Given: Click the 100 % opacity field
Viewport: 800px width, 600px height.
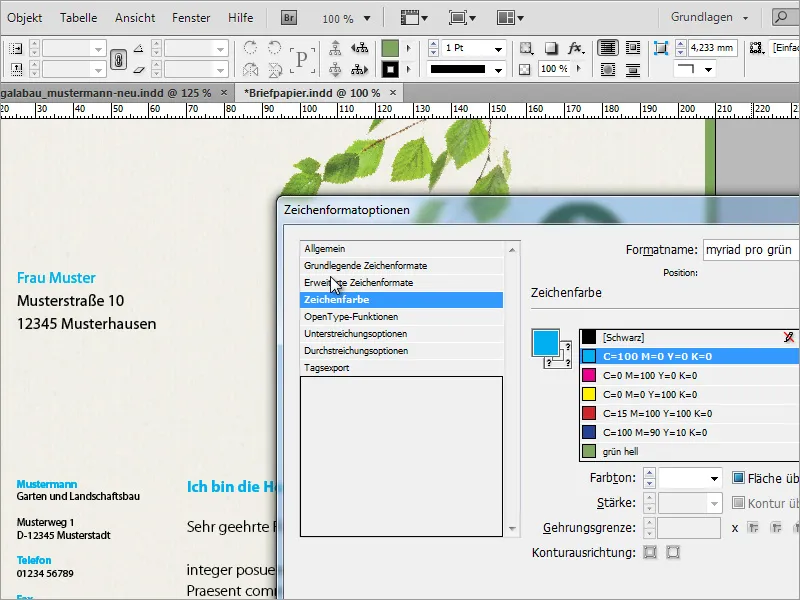Looking at the screenshot, I should [x=554, y=69].
